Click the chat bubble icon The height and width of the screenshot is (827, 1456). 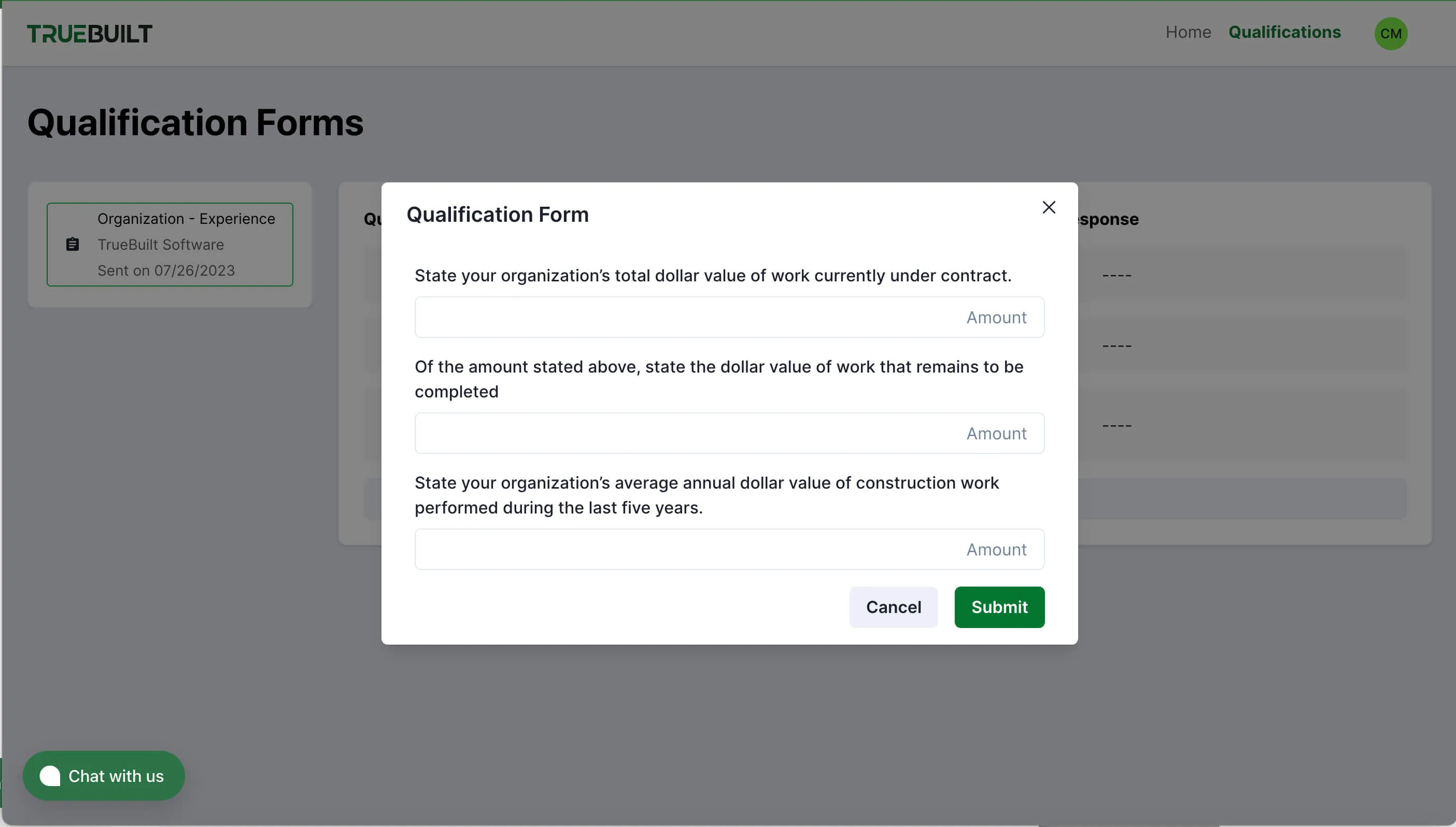click(x=50, y=775)
